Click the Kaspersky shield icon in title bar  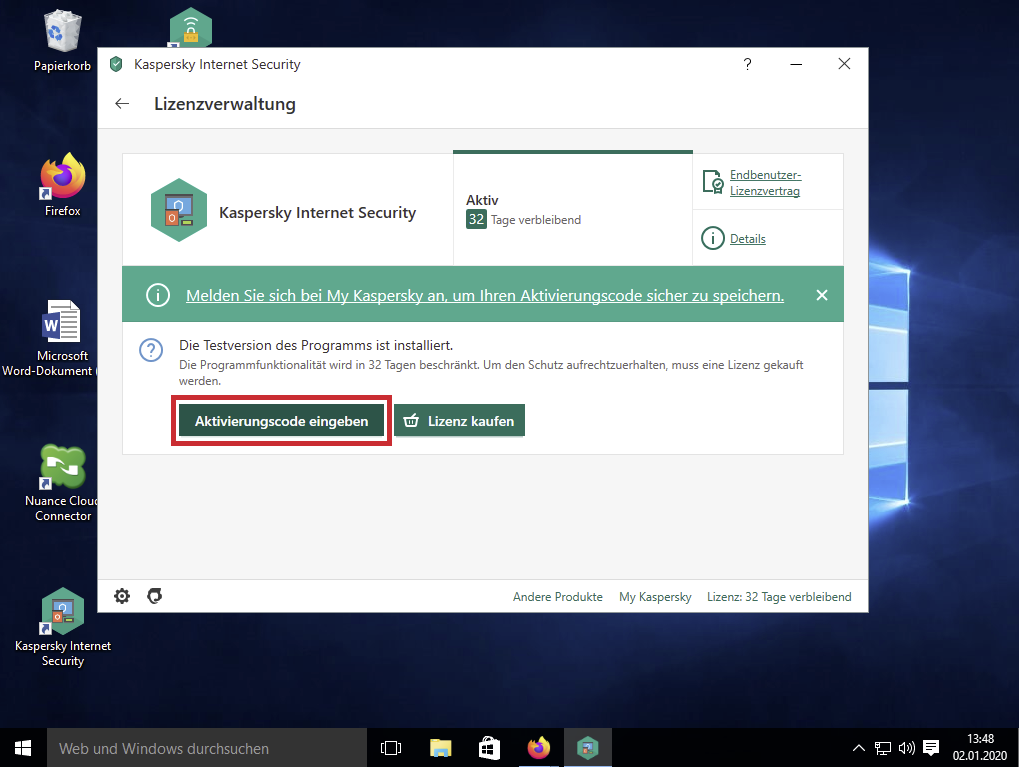[116, 64]
